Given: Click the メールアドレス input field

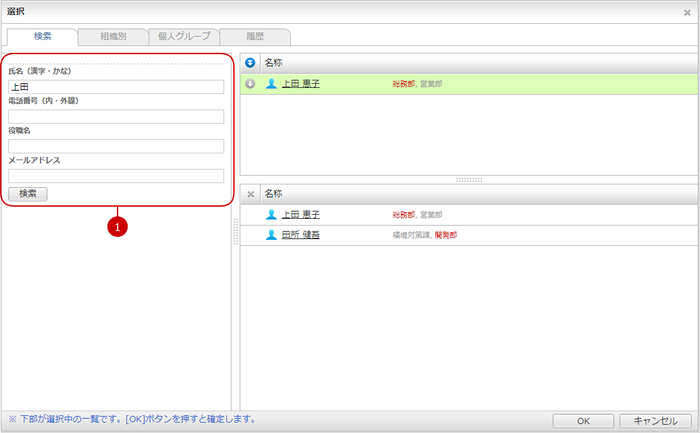Looking at the screenshot, I should [x=116, y=175].
